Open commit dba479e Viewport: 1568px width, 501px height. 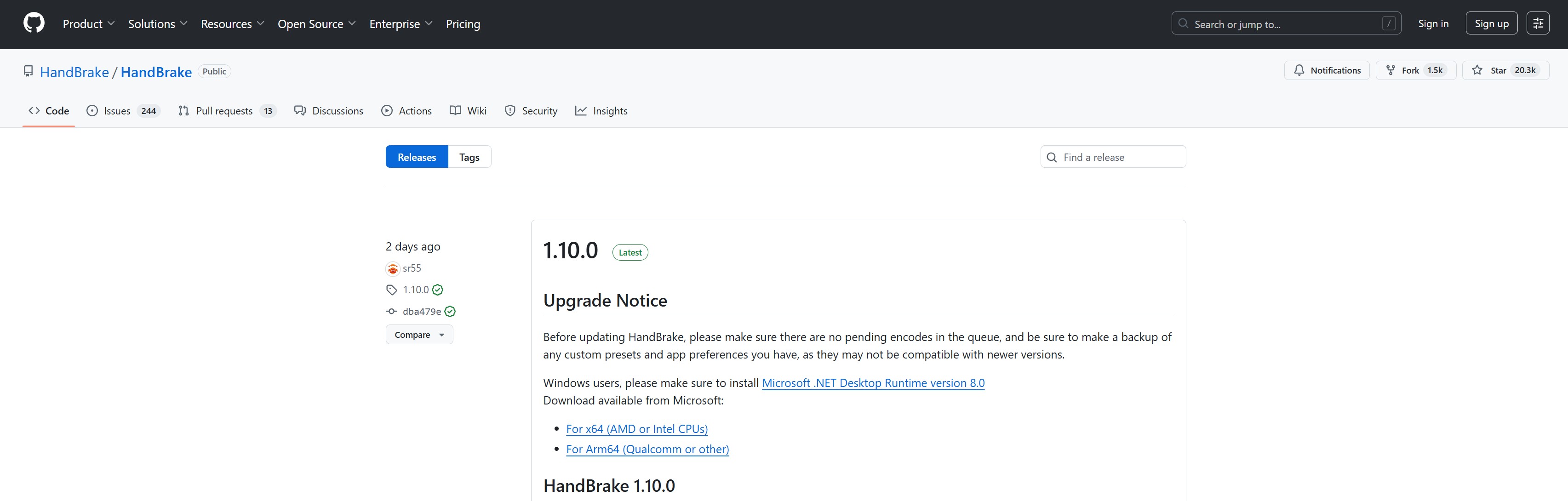422,312
